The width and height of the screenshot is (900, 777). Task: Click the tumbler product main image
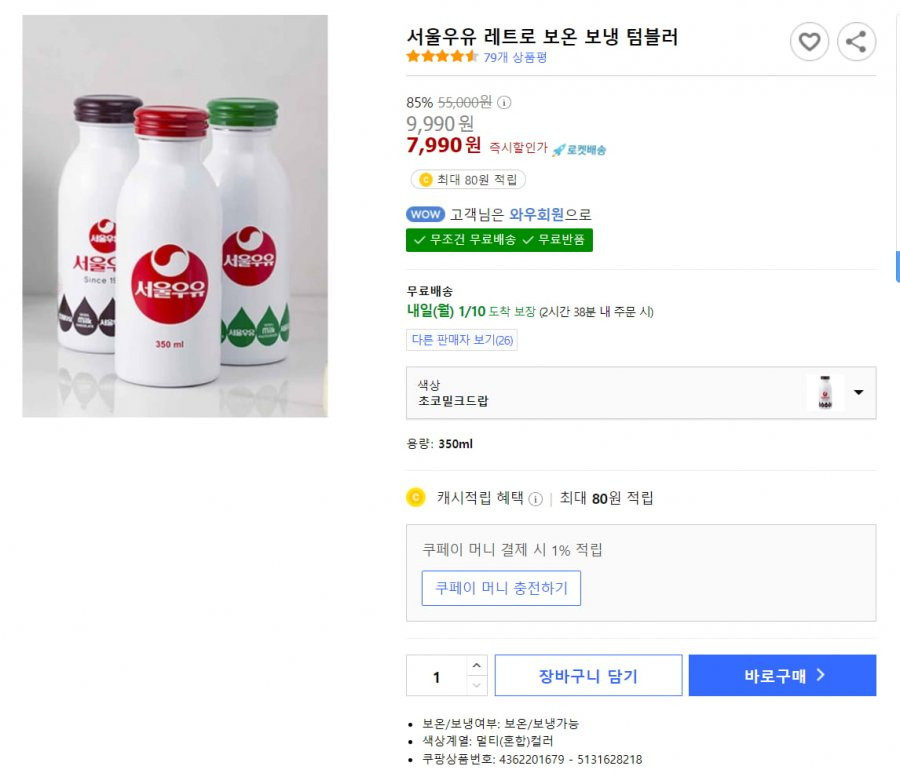click(175, 216)
